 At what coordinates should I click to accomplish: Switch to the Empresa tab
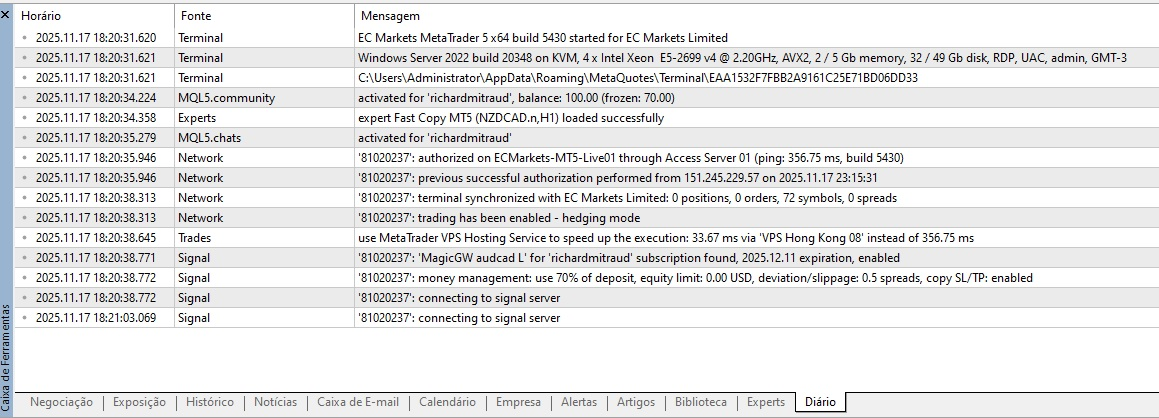pos(518,402)
